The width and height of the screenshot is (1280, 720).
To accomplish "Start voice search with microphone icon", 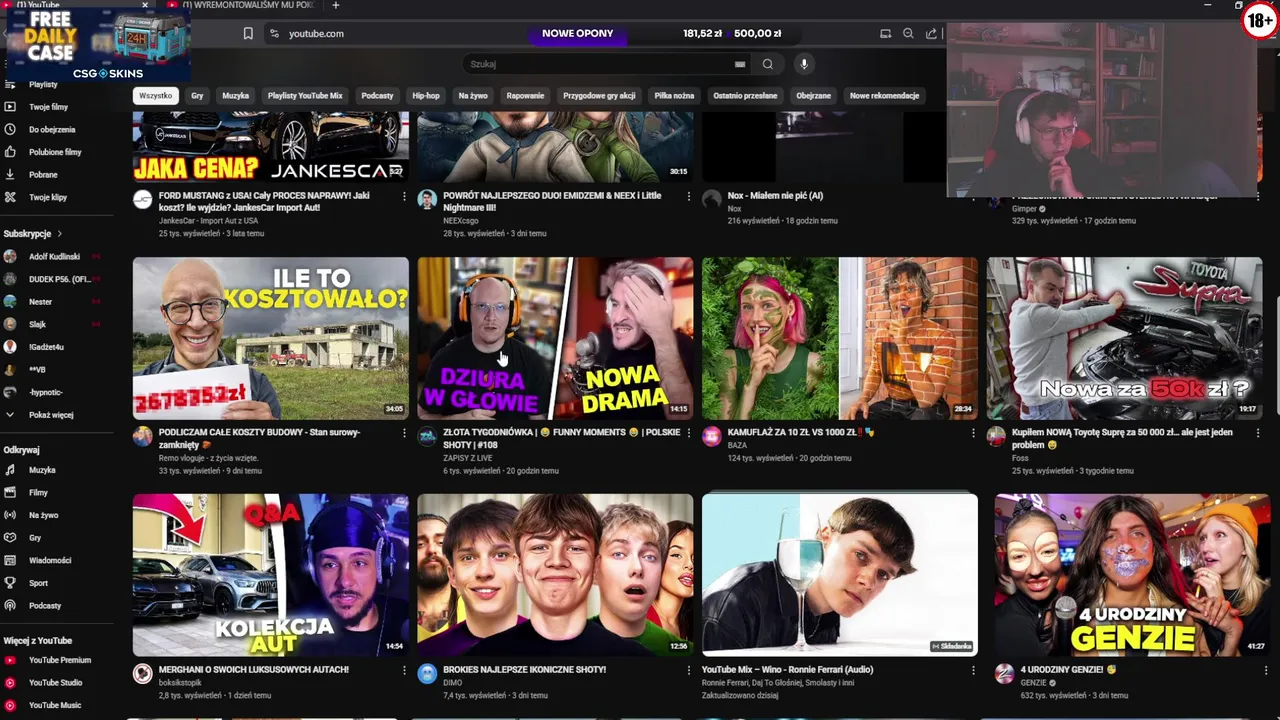I will point(804,64).
